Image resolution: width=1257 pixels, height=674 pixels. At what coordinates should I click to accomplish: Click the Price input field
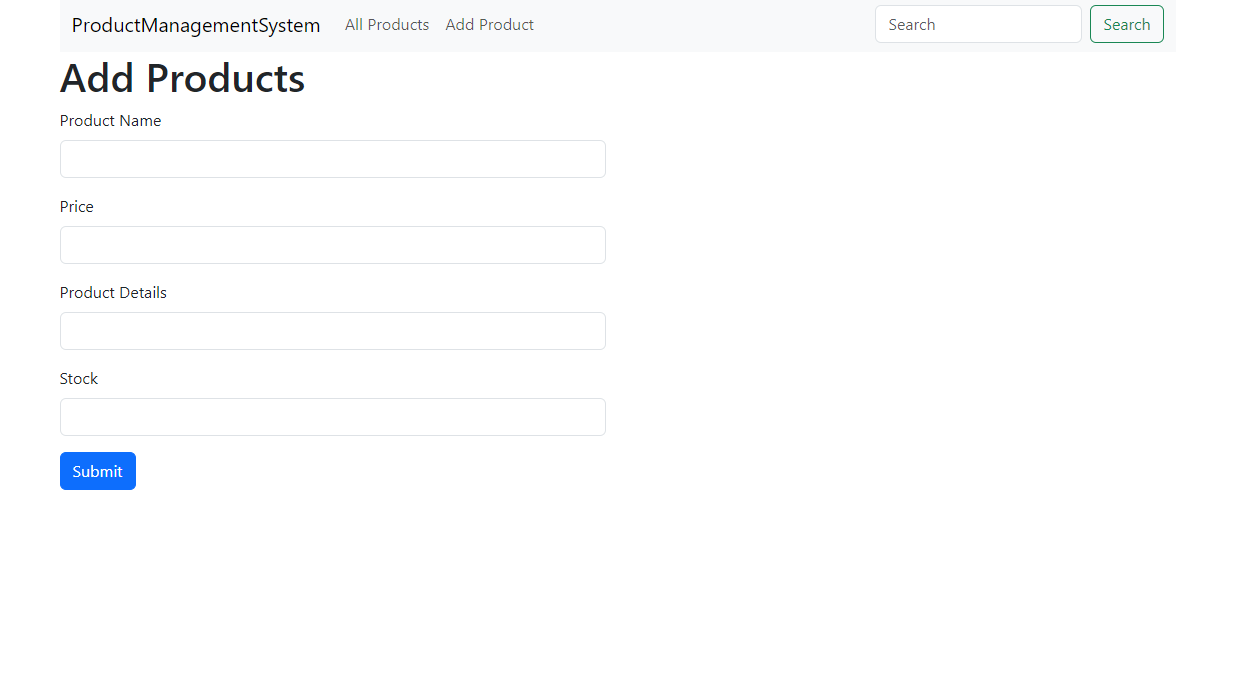click(332, 244)
